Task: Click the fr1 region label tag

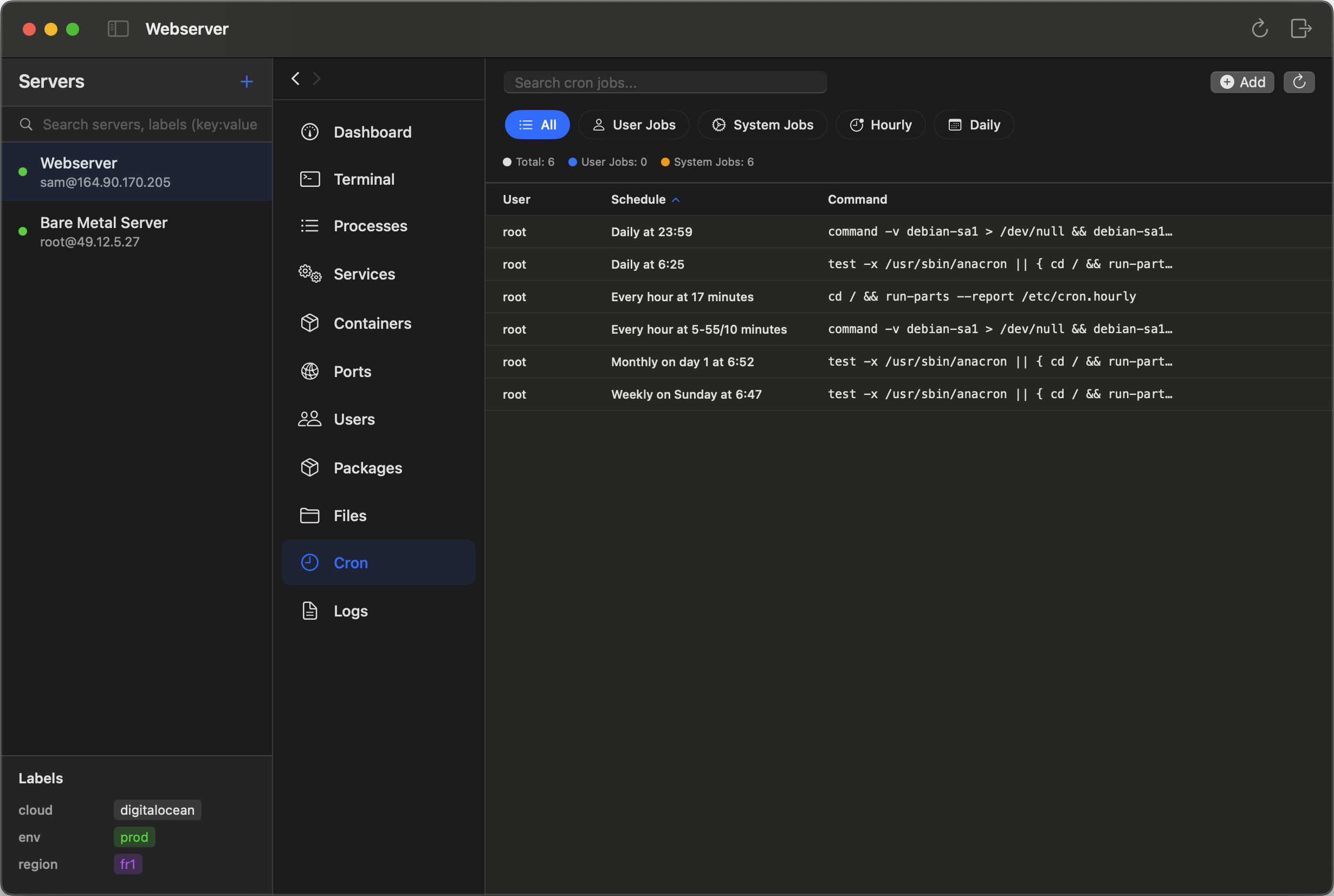Action: 128,864
